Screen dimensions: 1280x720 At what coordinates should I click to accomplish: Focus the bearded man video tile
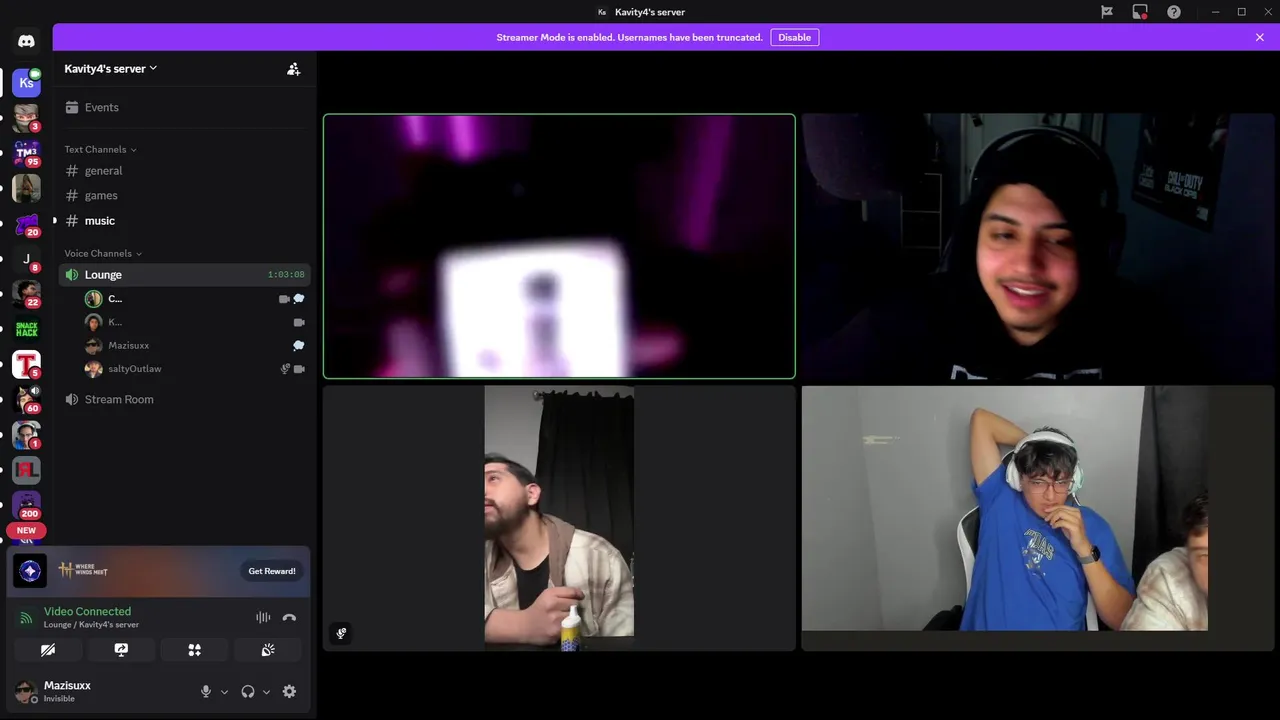[559, 518]
